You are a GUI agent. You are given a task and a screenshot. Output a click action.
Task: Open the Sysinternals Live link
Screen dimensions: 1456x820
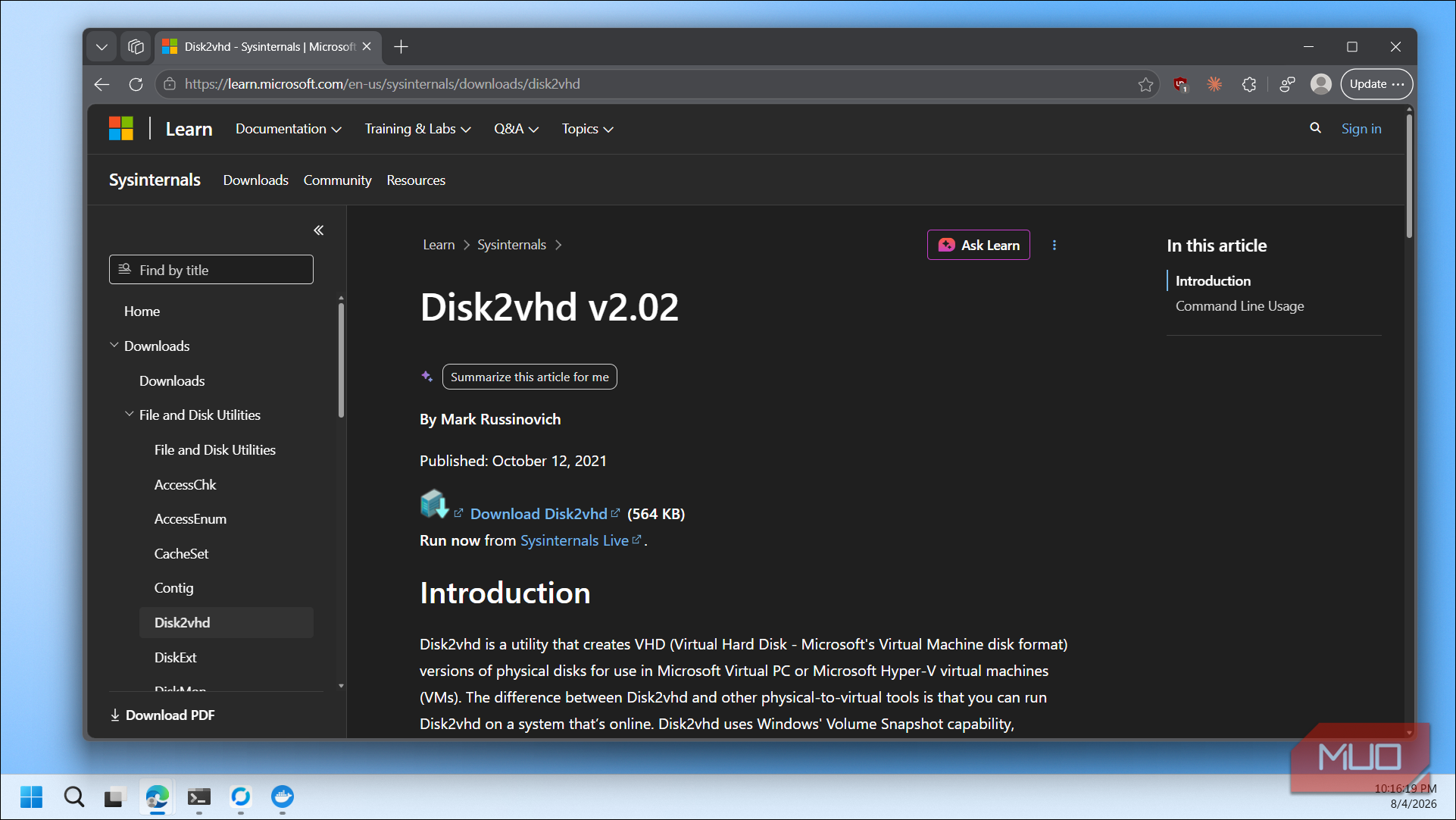(x=574, y=540)
